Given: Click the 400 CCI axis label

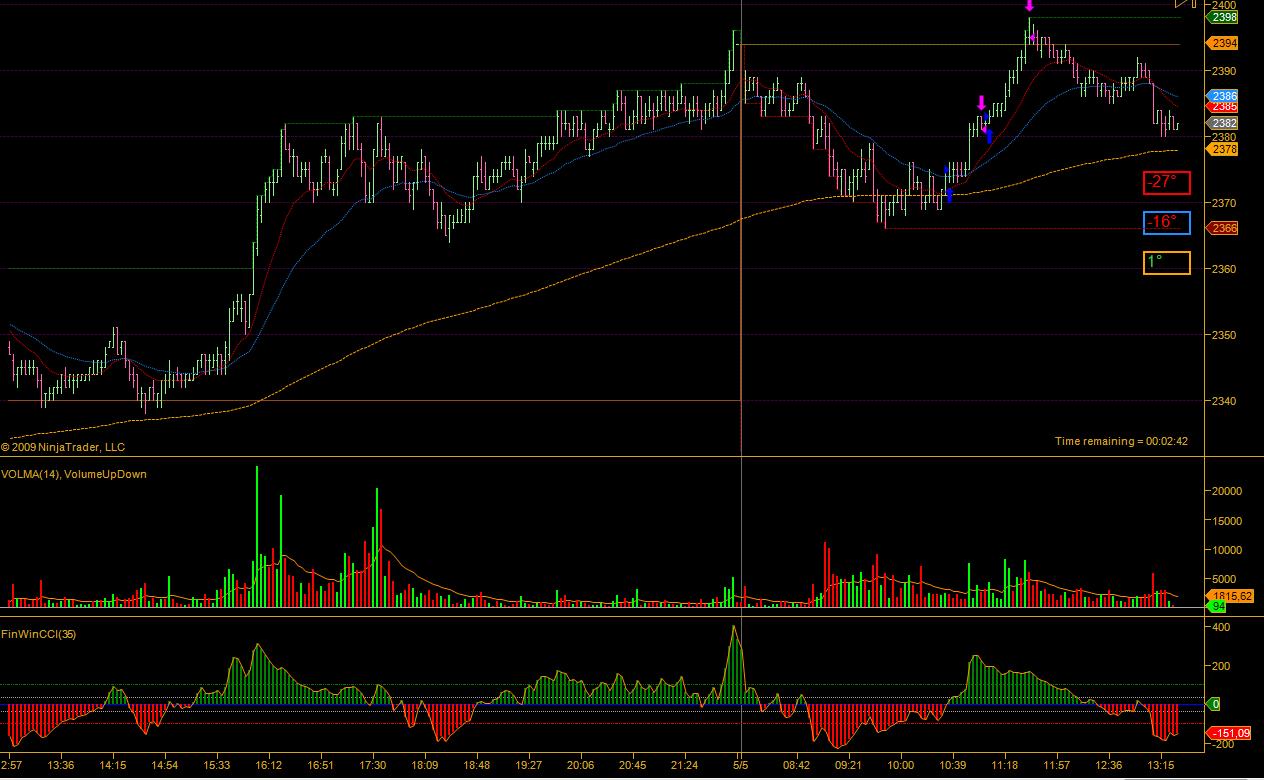Looking at the screenshot, I should tap(1222, 627).
